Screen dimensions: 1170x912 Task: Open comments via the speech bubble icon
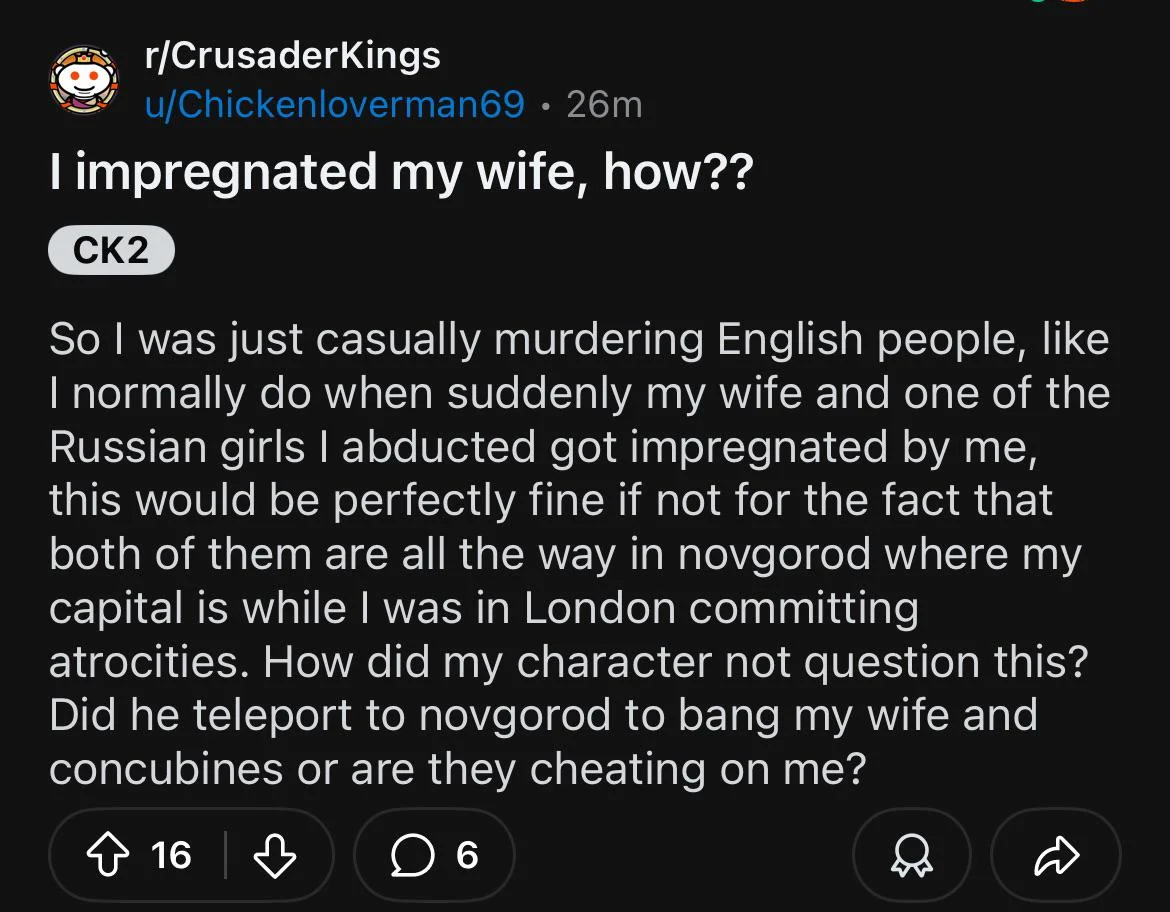pos(413,855)
